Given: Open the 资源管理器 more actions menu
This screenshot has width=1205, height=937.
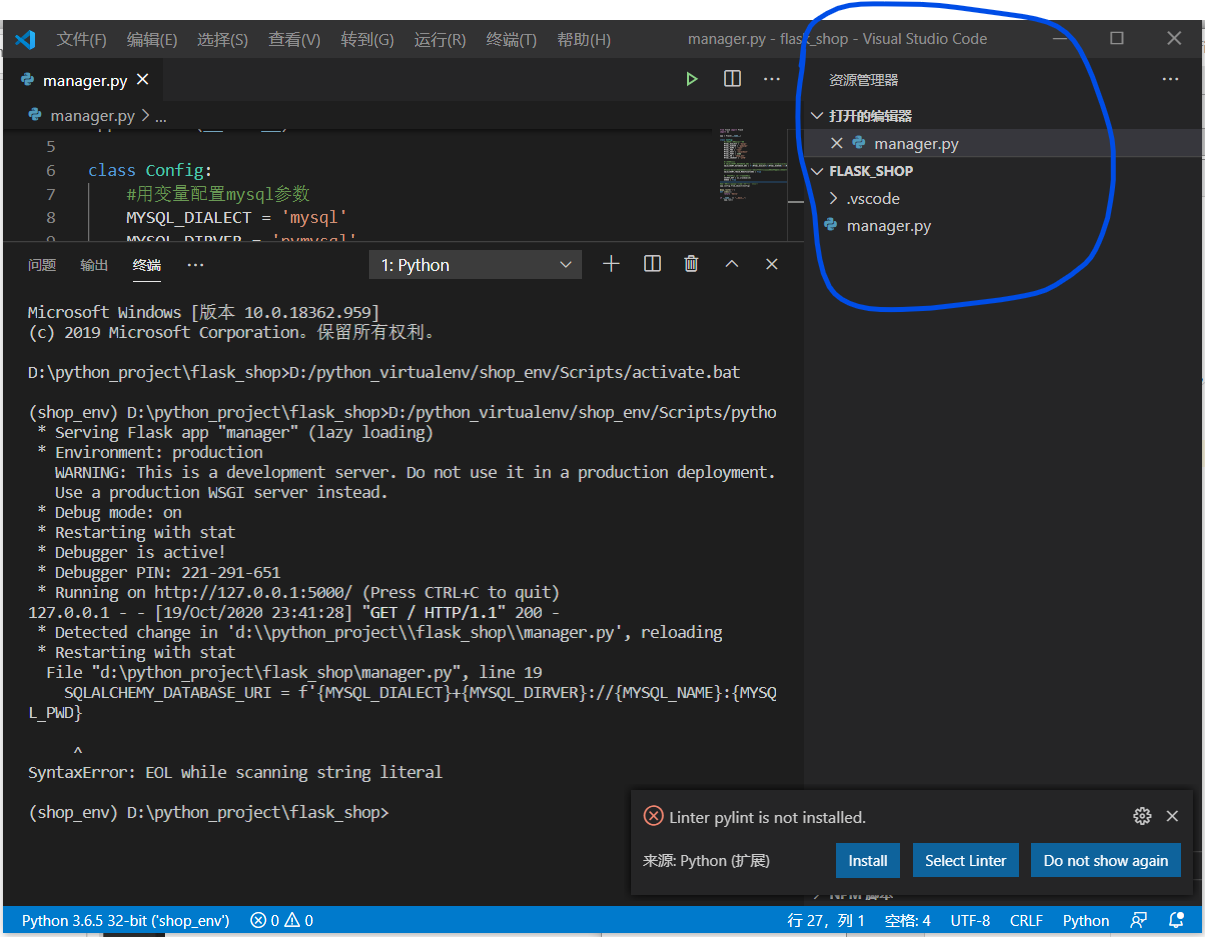Looking at the screenshot, I should tap(1170, 80).
